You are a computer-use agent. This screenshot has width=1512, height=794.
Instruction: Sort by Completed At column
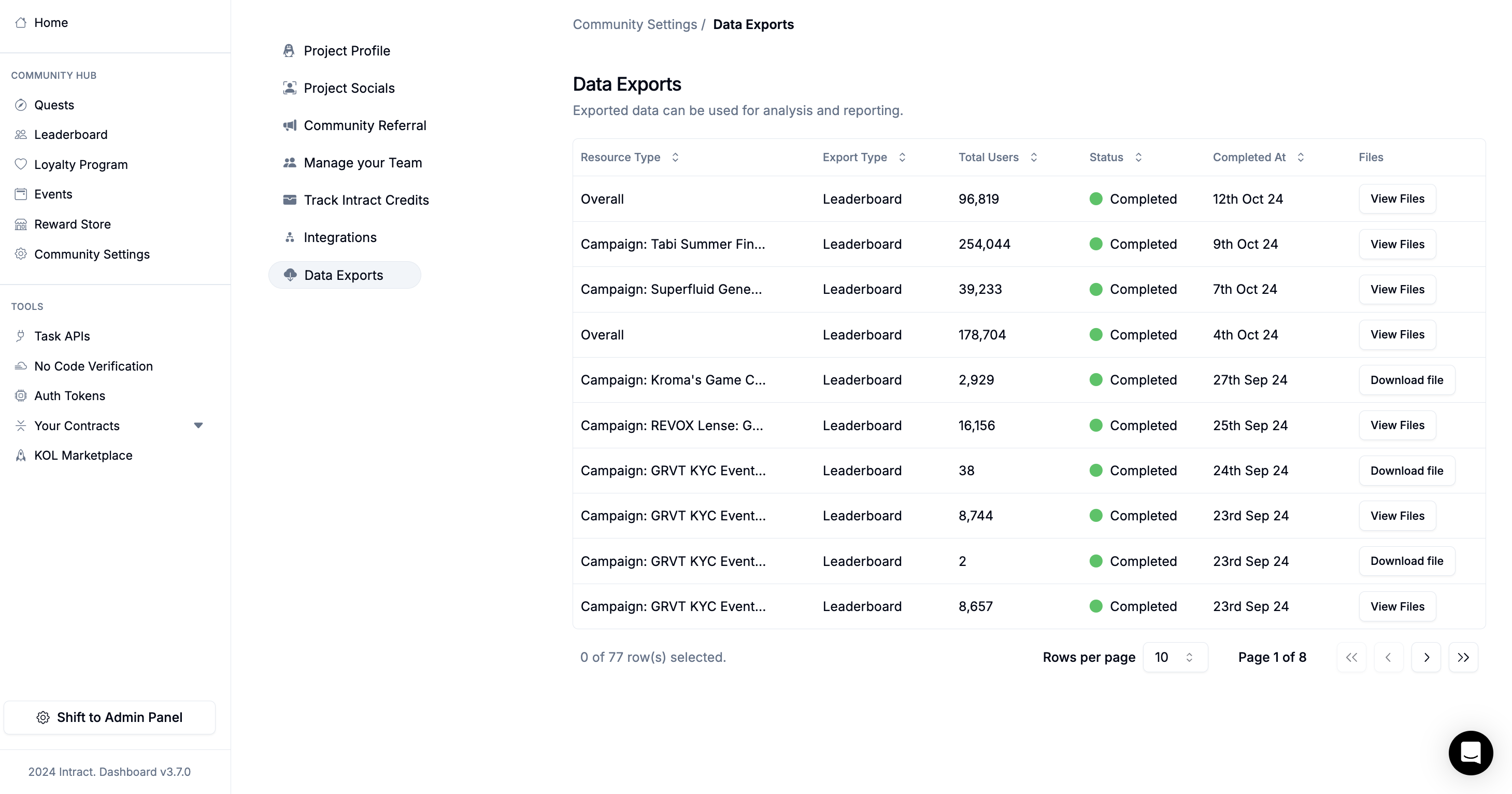(1258, 158)
